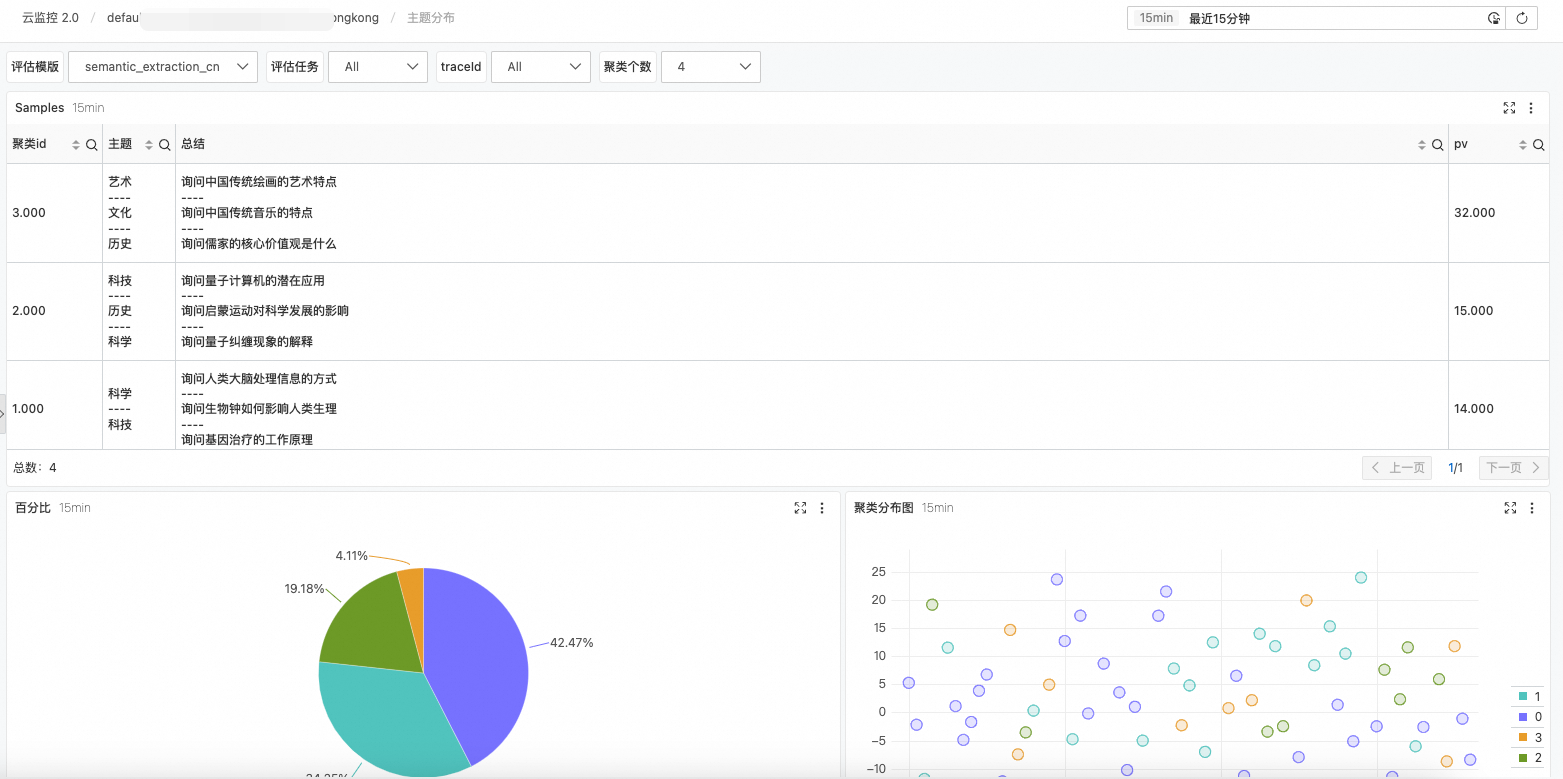
Task: Open the 评估任务 All dropdown
Action: (x=378, y=67)
